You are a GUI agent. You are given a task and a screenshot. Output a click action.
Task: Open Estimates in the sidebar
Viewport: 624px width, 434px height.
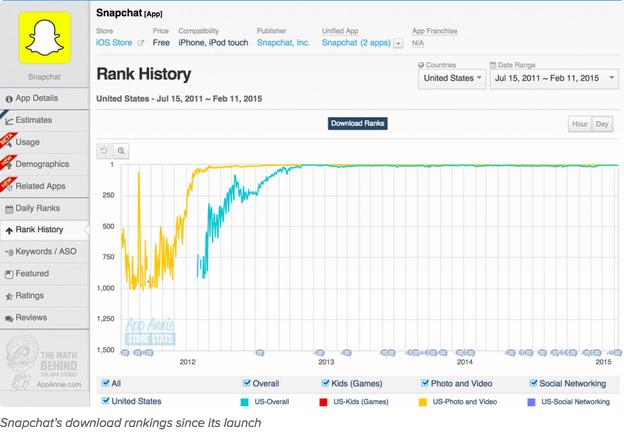pos(45,120)
